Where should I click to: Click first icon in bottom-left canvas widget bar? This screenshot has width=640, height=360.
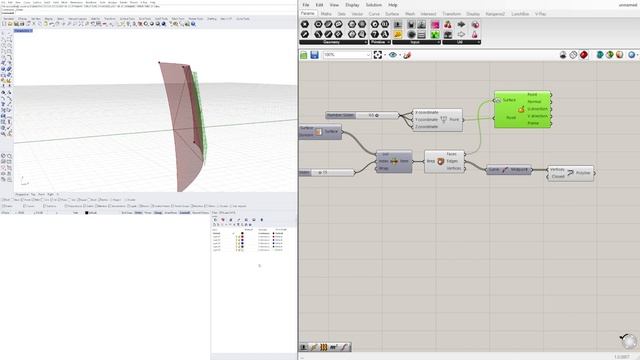[x=304, y=347]
